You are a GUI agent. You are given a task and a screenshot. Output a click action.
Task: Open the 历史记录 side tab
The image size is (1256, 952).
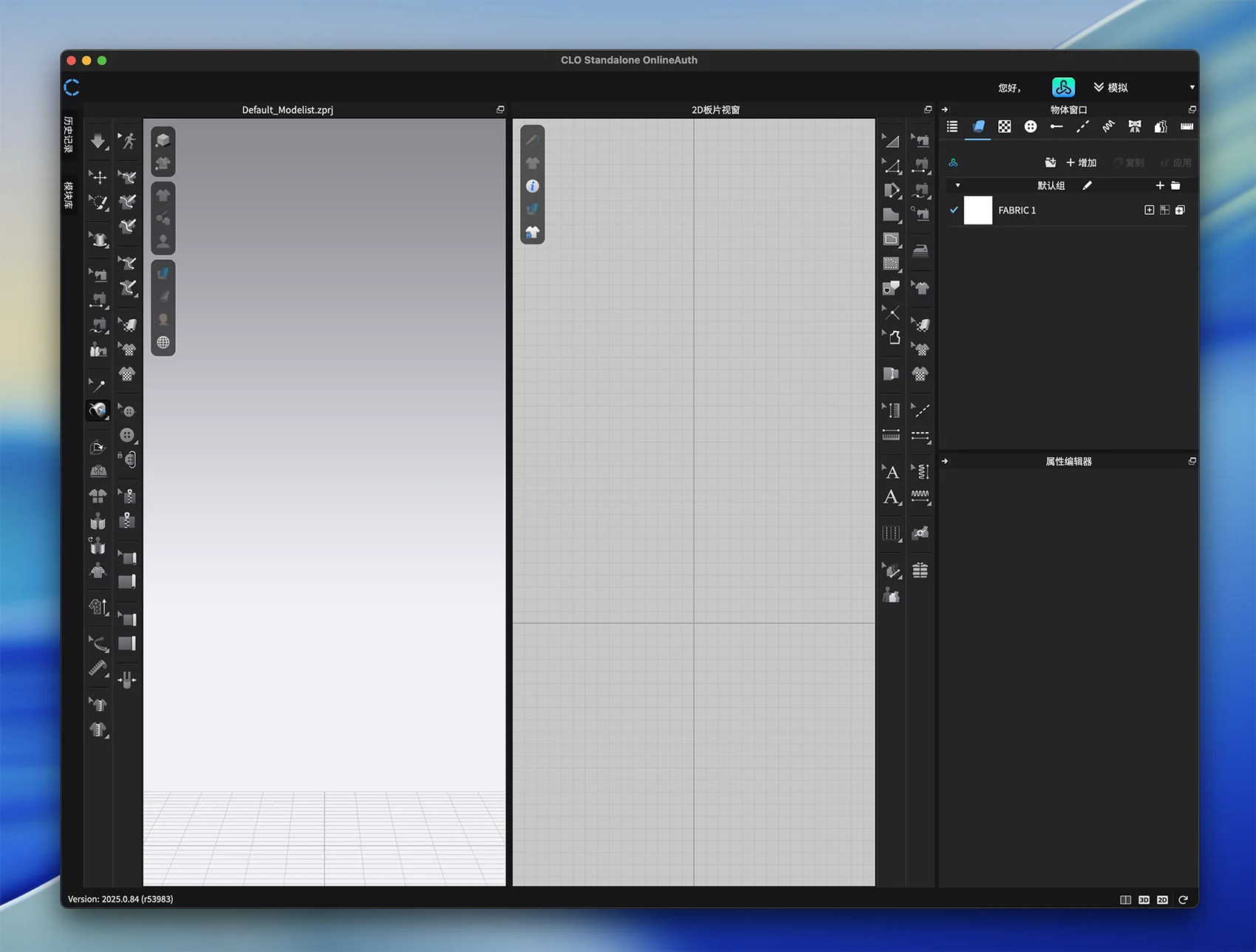69,134
